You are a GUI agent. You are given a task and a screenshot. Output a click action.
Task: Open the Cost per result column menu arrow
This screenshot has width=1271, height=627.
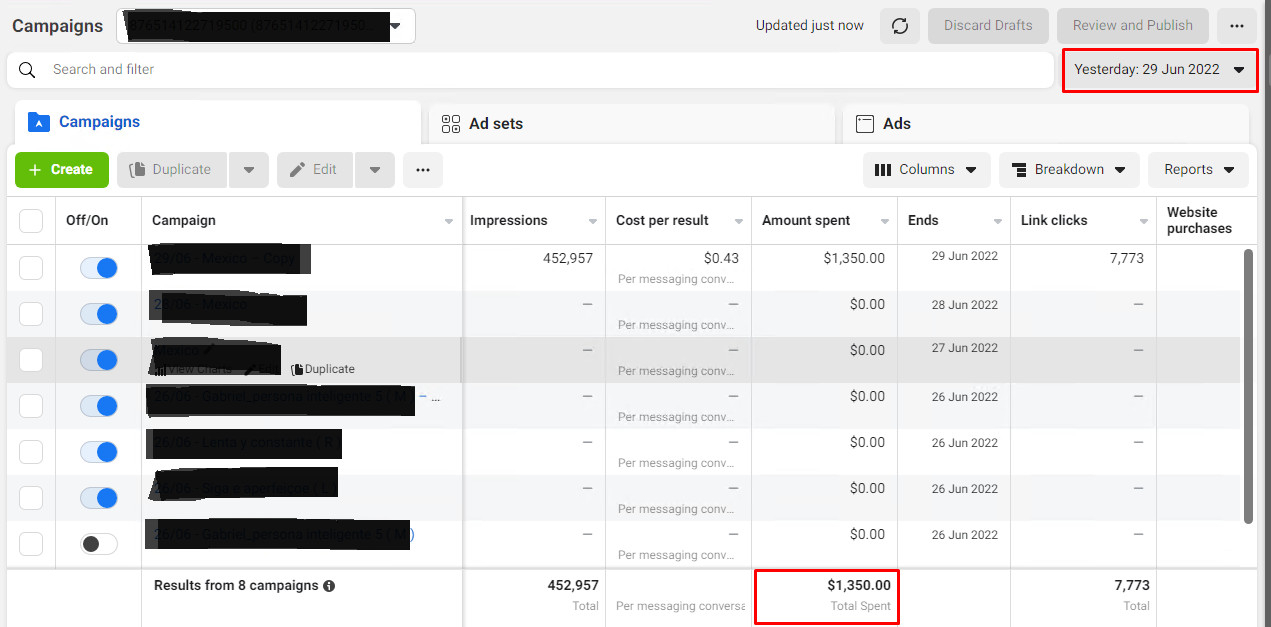click(739, 222)
